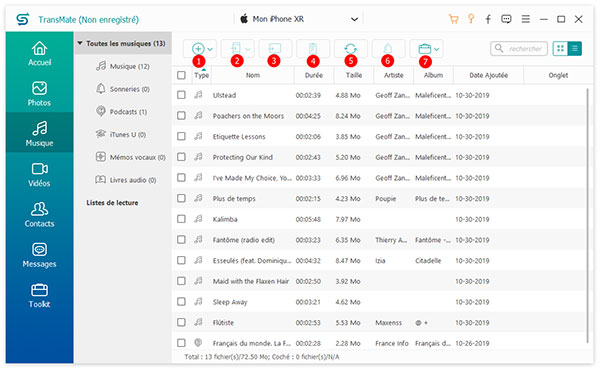Click the vertical scrollbar of the list
Viewport: 600px width, 370px height.
click(x=587, y=215)
